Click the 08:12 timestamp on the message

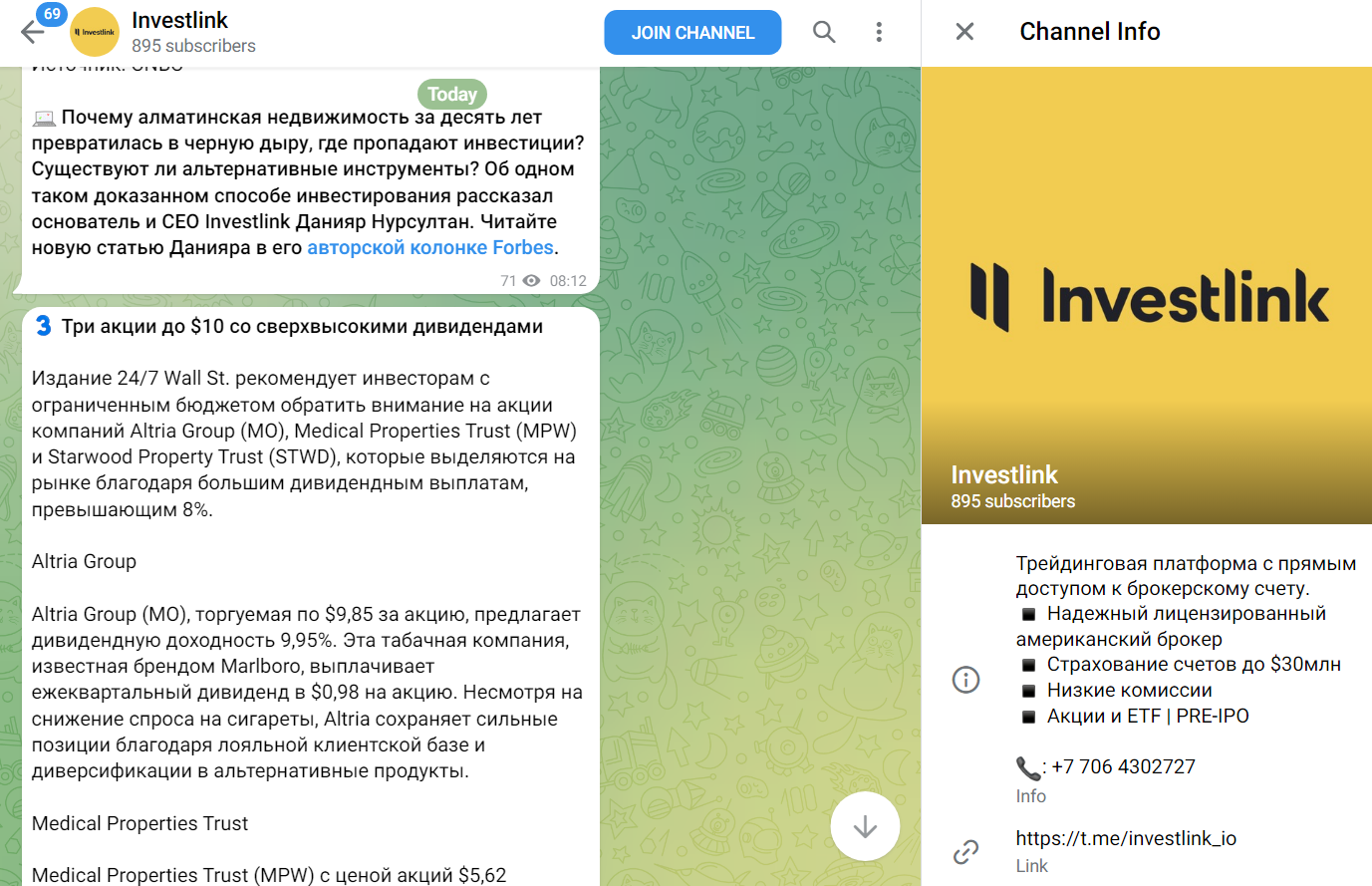568,281
